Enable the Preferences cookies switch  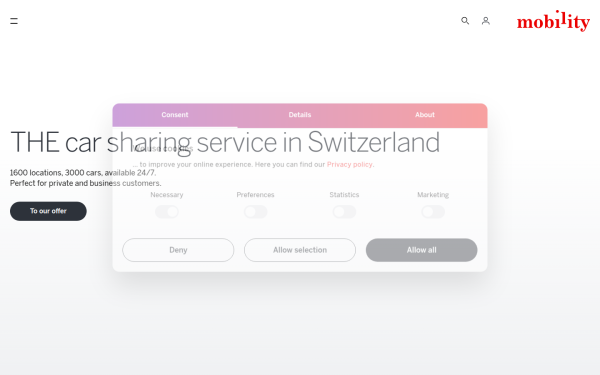pos(256,212)
